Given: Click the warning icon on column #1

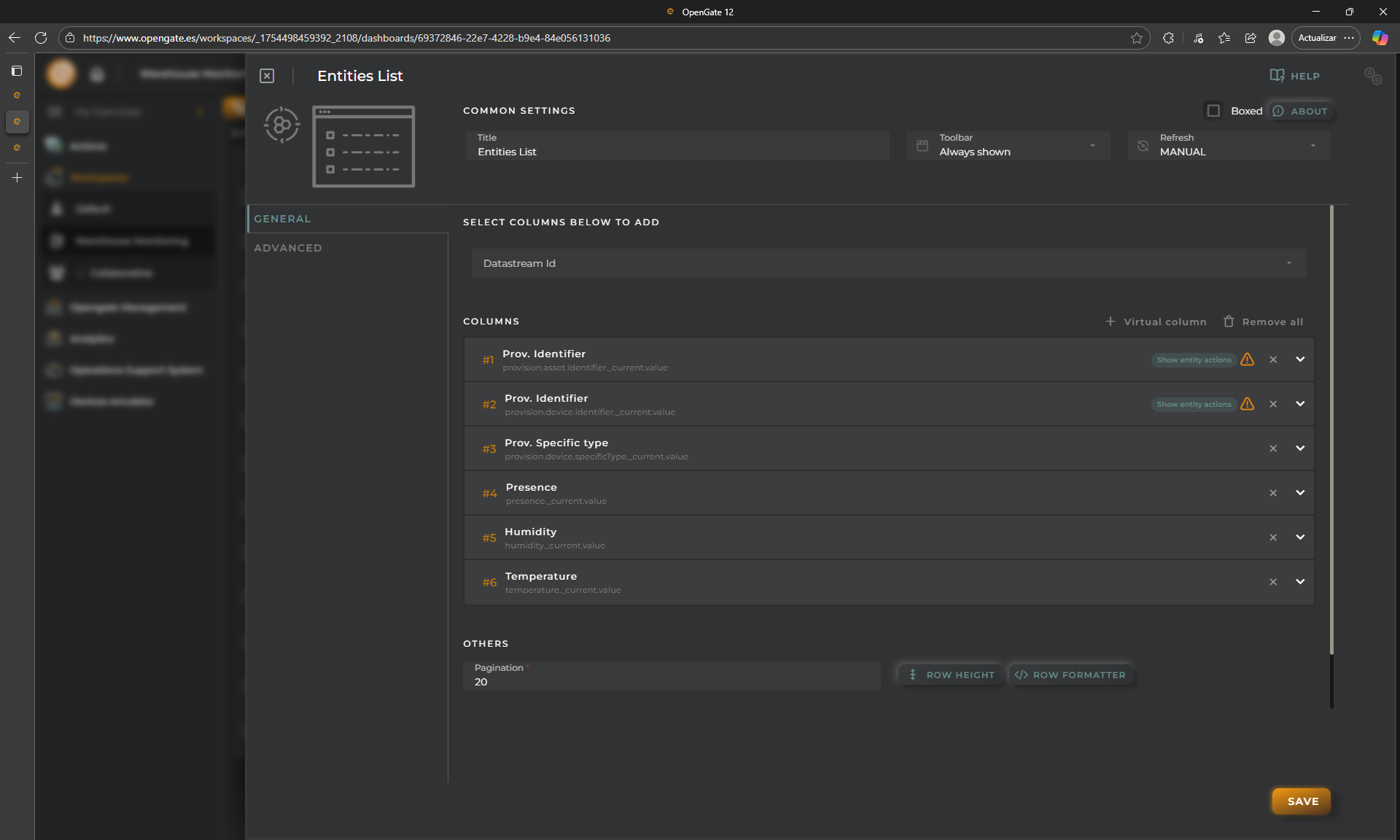Looking at the screenshot, I should [x=1247, y=359].
